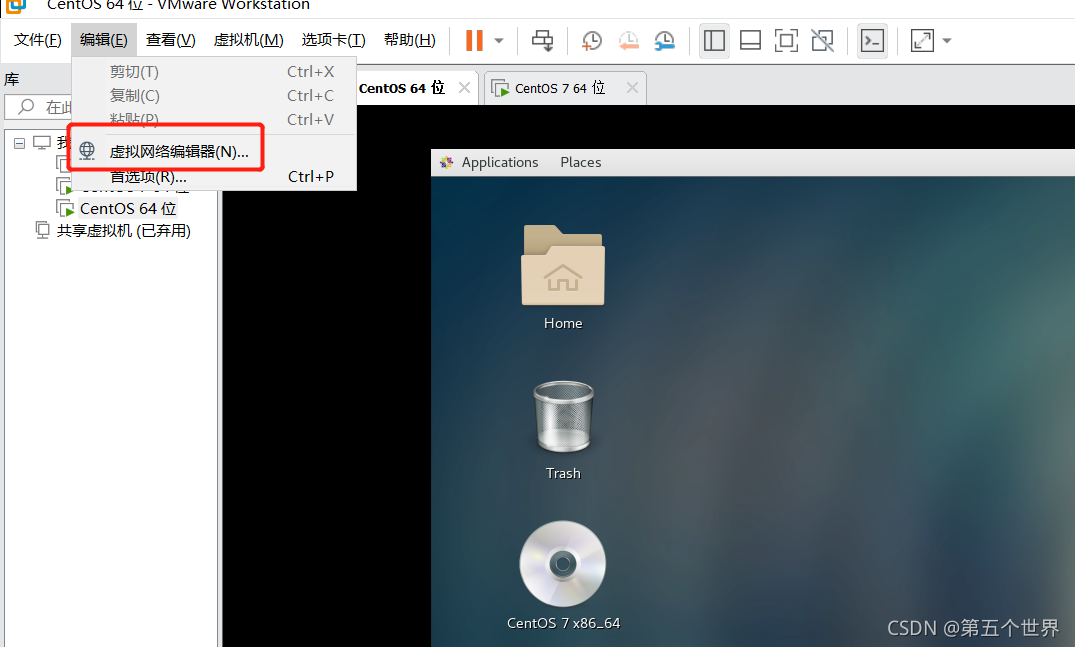Open the 文件(F) menu
The width and height of the screenshot is (1075, 647).
point(38,40)
